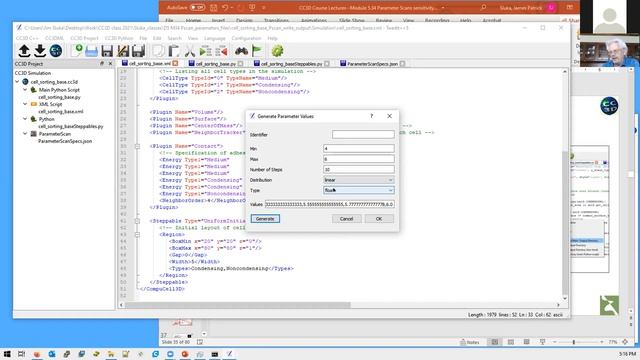Open the CC3D Python menu
The width and height of the screenshot is (640, 360).
pyautogui.click(x=119, y=38)
